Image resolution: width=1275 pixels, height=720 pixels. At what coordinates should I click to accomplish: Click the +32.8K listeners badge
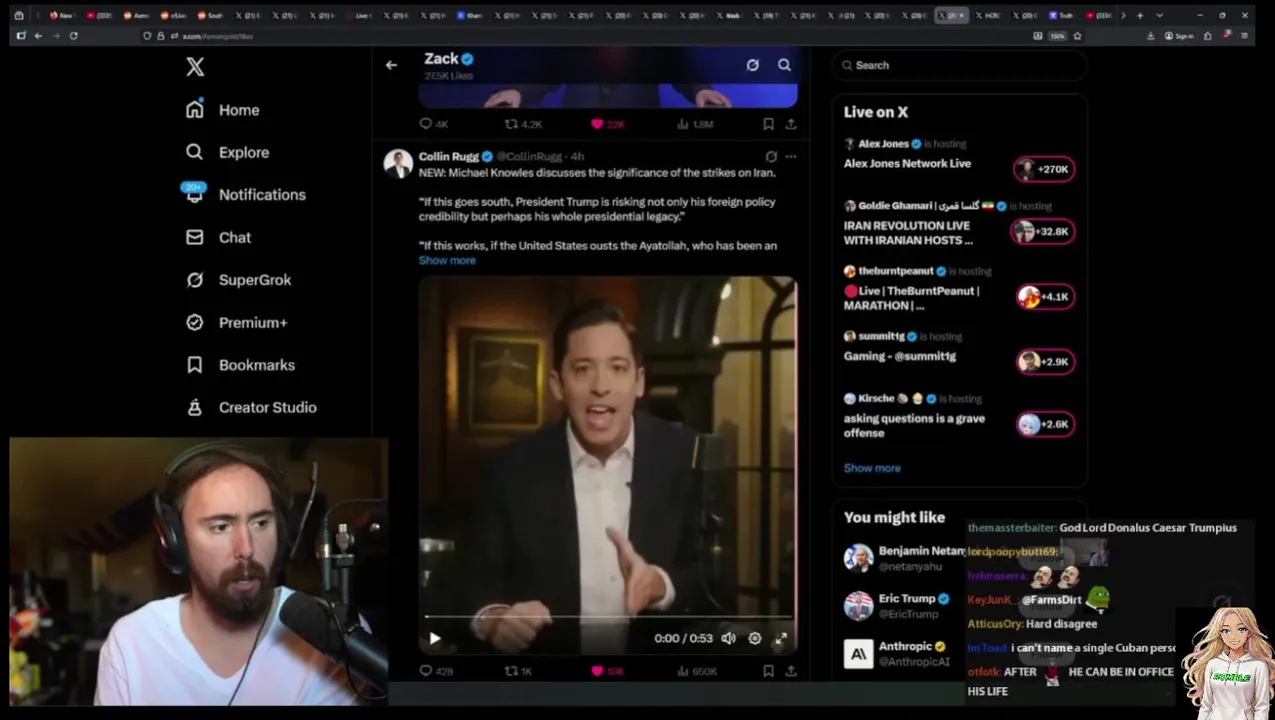pos(1042,231)
